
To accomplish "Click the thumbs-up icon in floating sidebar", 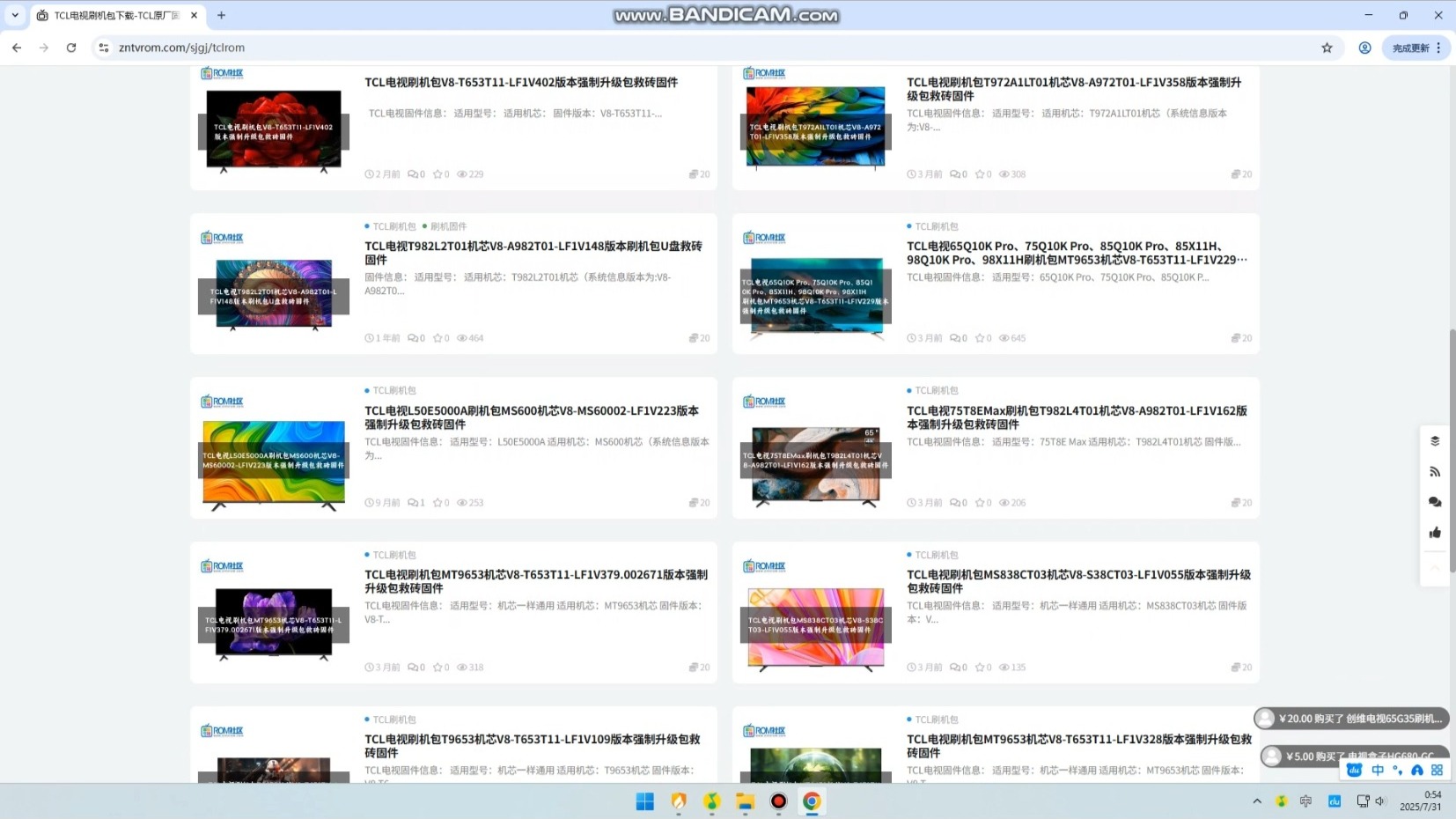I will point(1435,533).
